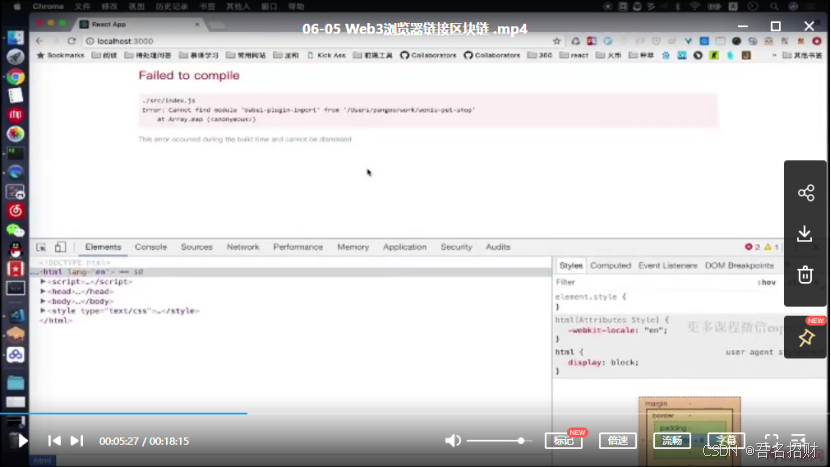Open the 标记 mark button
The height and width of the screenshot is (467, 831).
point(563,440)
